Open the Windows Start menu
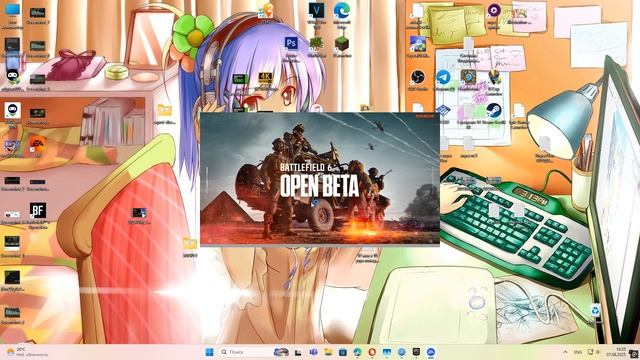This screenshot has width=640, height=360. [x=209, y=352]
